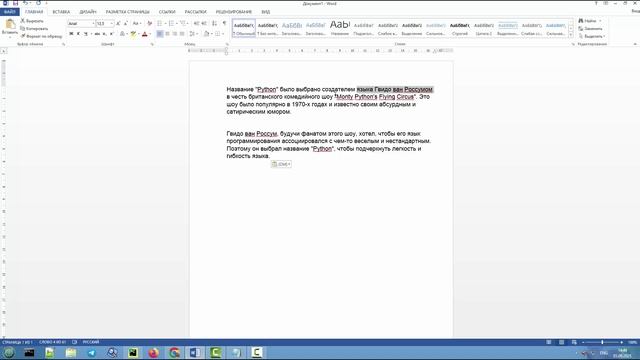Switch to the РАССЫЛКИ ribbon tab
The width and height of the screenshot is (640, 360).
(x=196, y=12)
